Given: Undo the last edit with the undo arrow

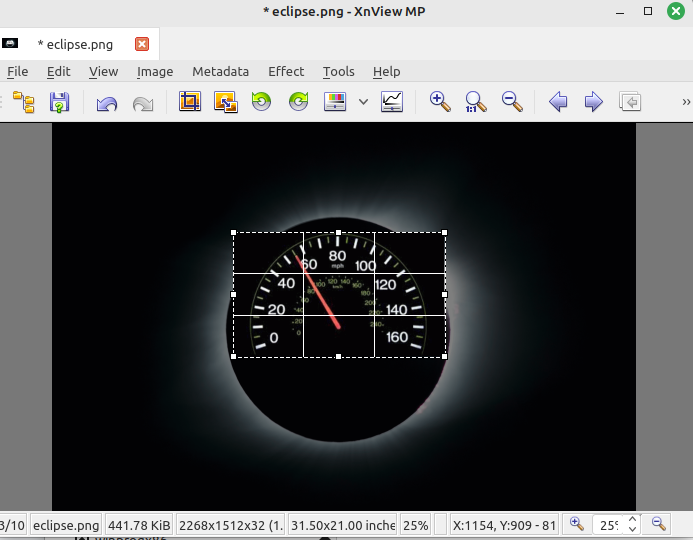Looking at the screenshot, I should (107, 103).
